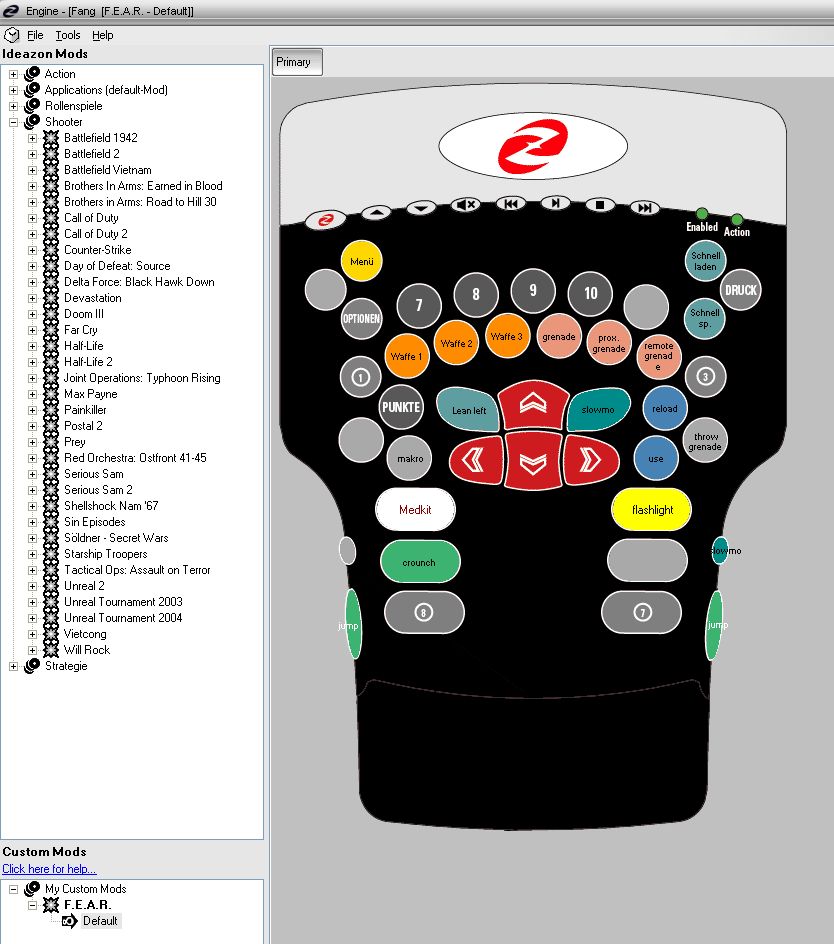Select Will Rock in the mods tree

(x=87, y=650)
